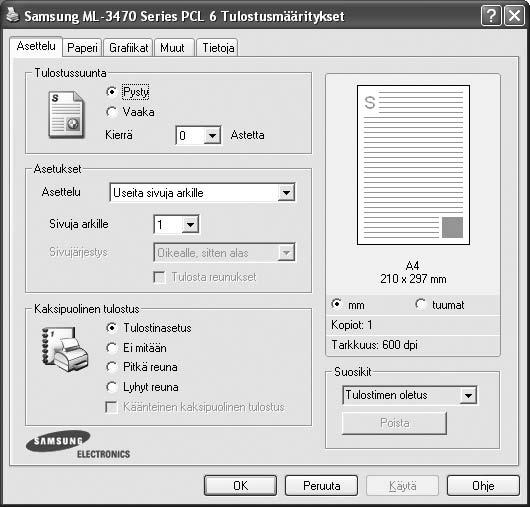The image size is (530, 507).
Task: Select Lyhyt reuna duplex option
Action: 111,387
